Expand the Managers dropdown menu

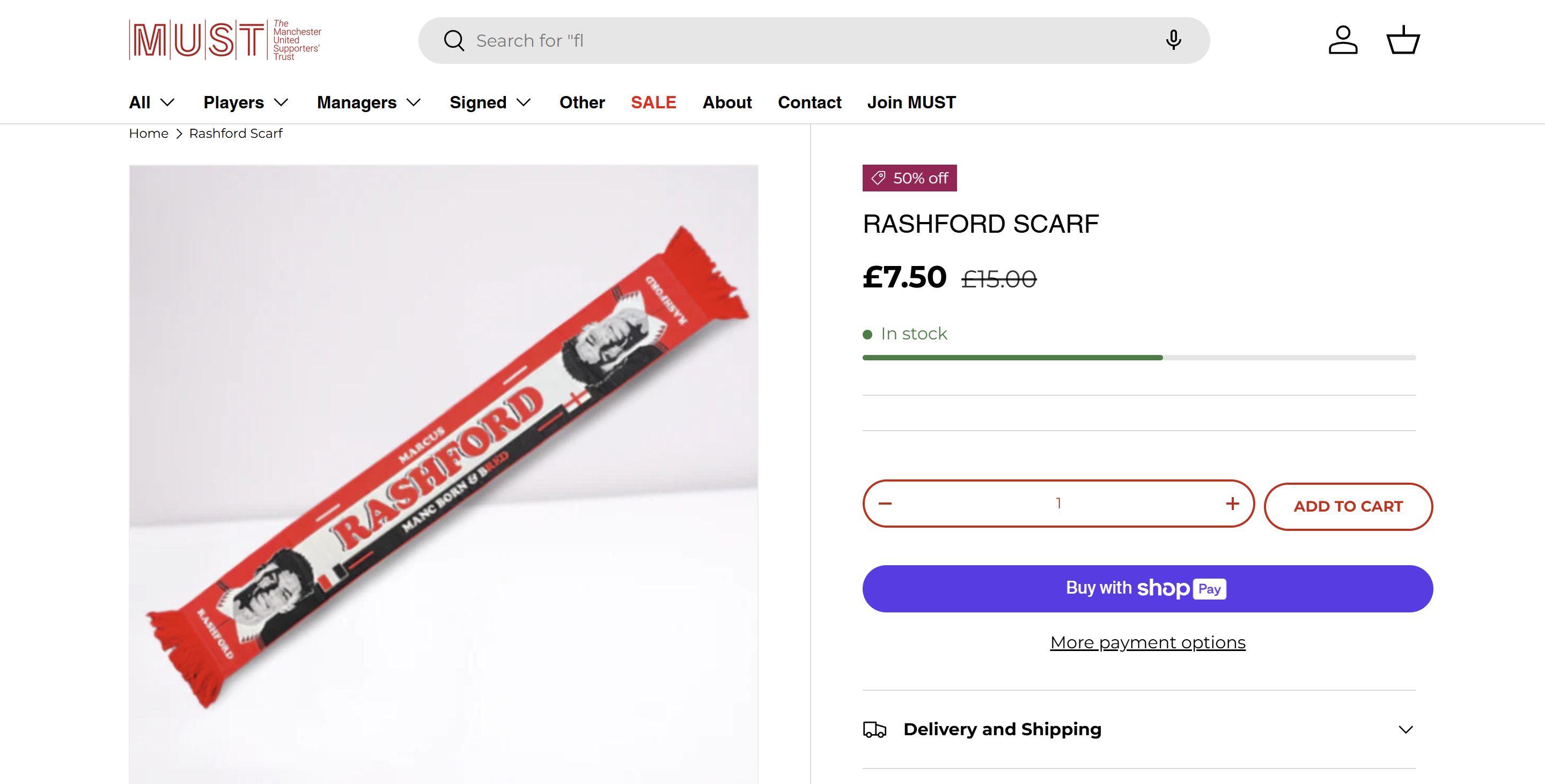(x=369, y=102)
